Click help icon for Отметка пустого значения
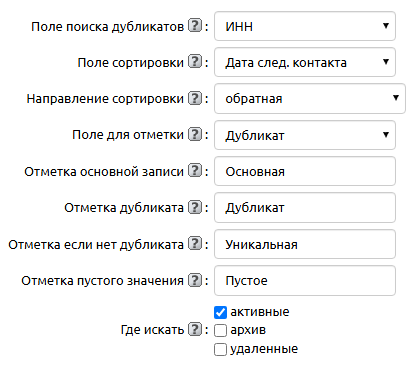The image size is (418, 366). pyautogui.click(x=195, y=280)
